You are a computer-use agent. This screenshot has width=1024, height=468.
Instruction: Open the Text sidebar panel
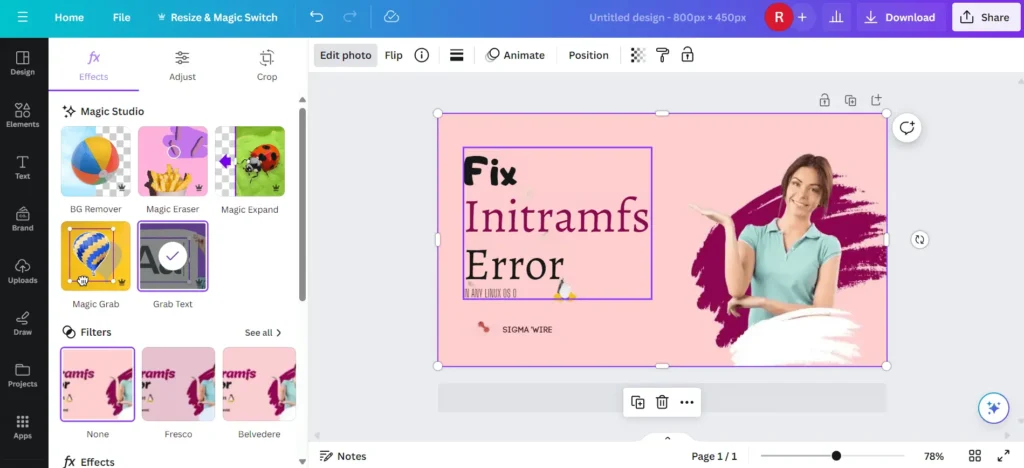(x=23, y=167)
